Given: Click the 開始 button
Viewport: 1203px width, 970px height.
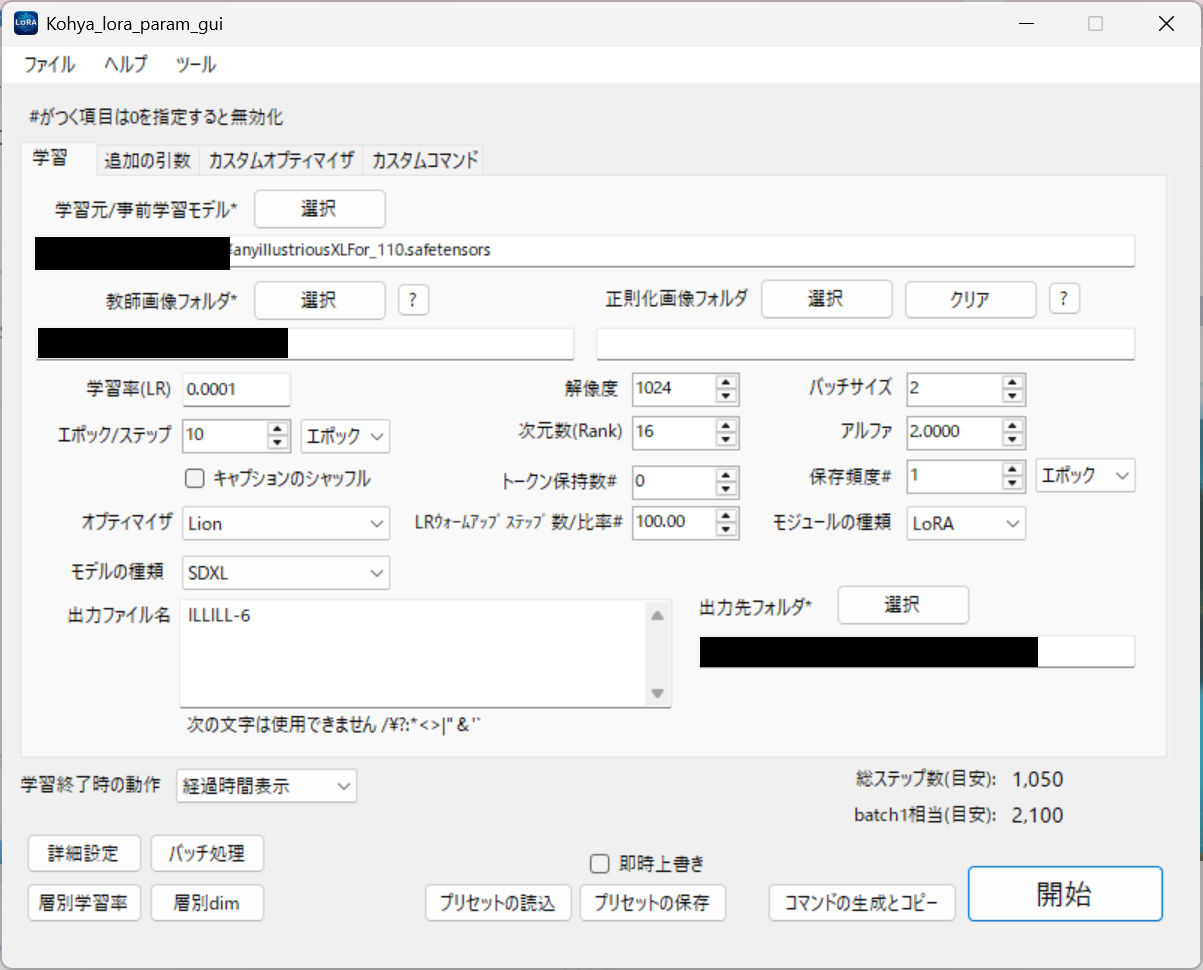Looking at the screenshot, I should pyautogui.click(x=1065, y=893).
